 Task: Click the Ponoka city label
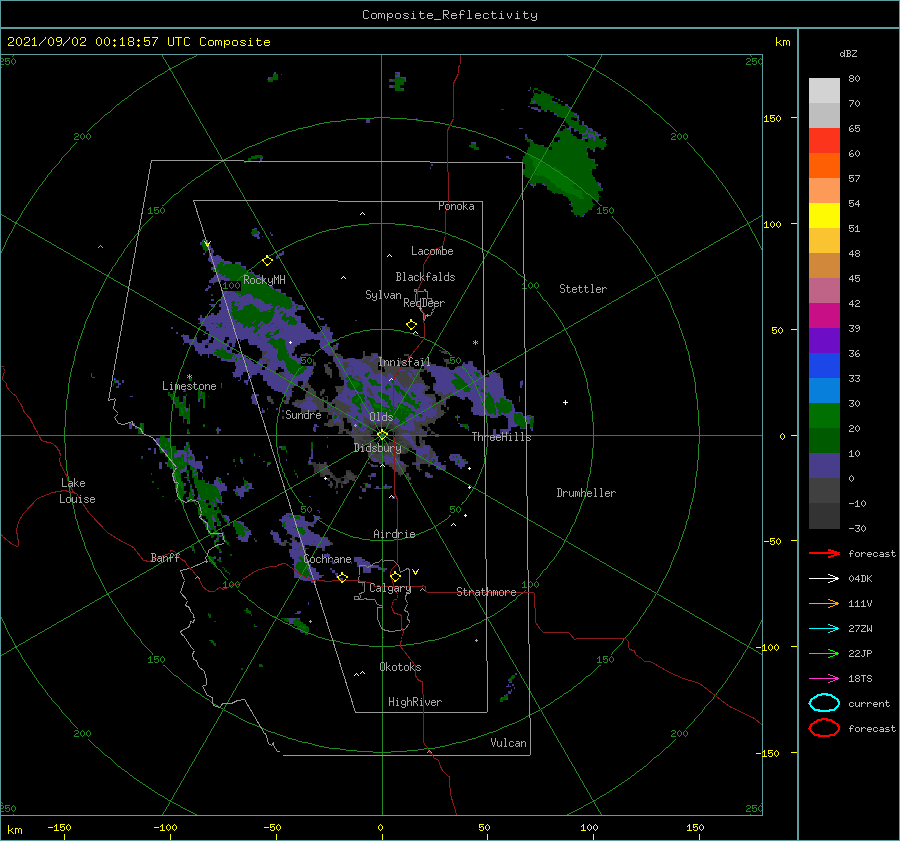(x=456, y=206)
